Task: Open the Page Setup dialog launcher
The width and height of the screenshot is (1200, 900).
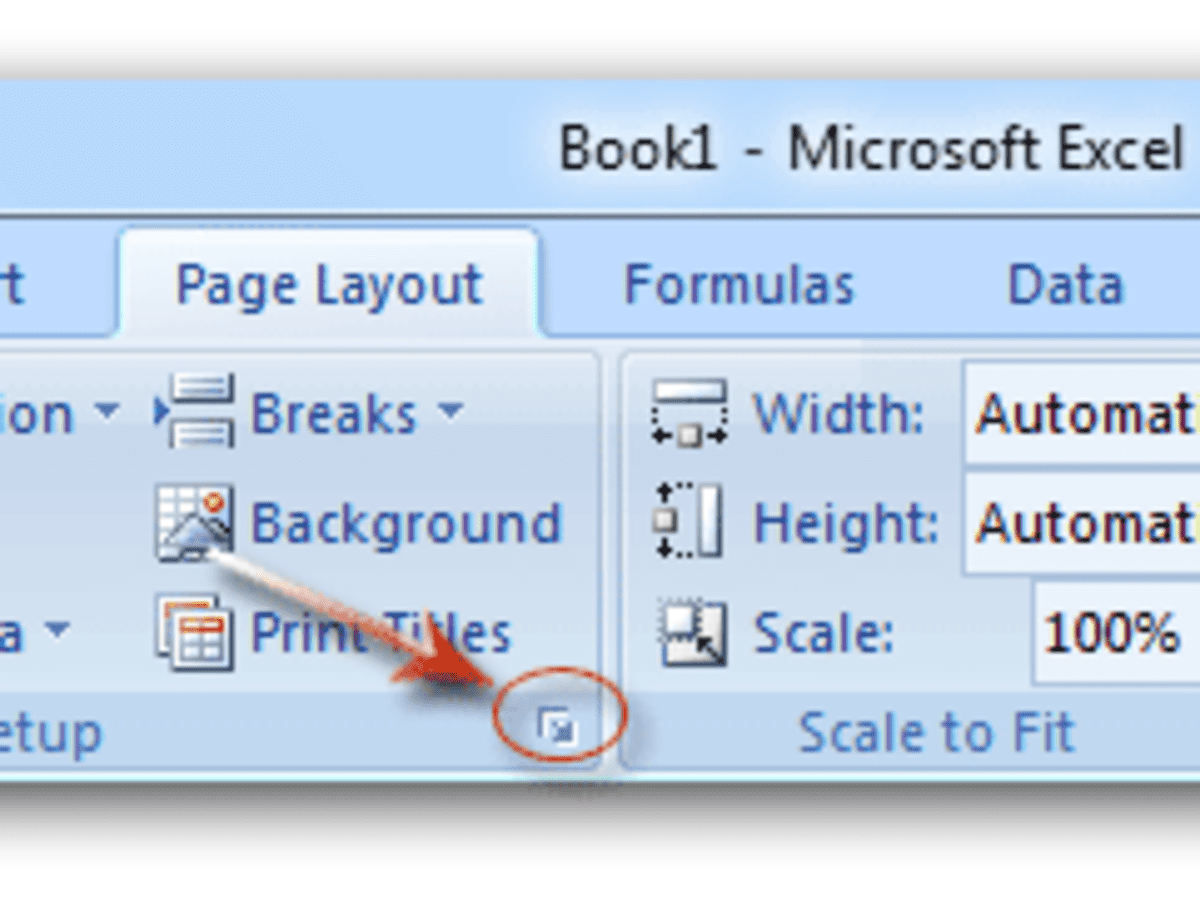Action: [556, 727]
